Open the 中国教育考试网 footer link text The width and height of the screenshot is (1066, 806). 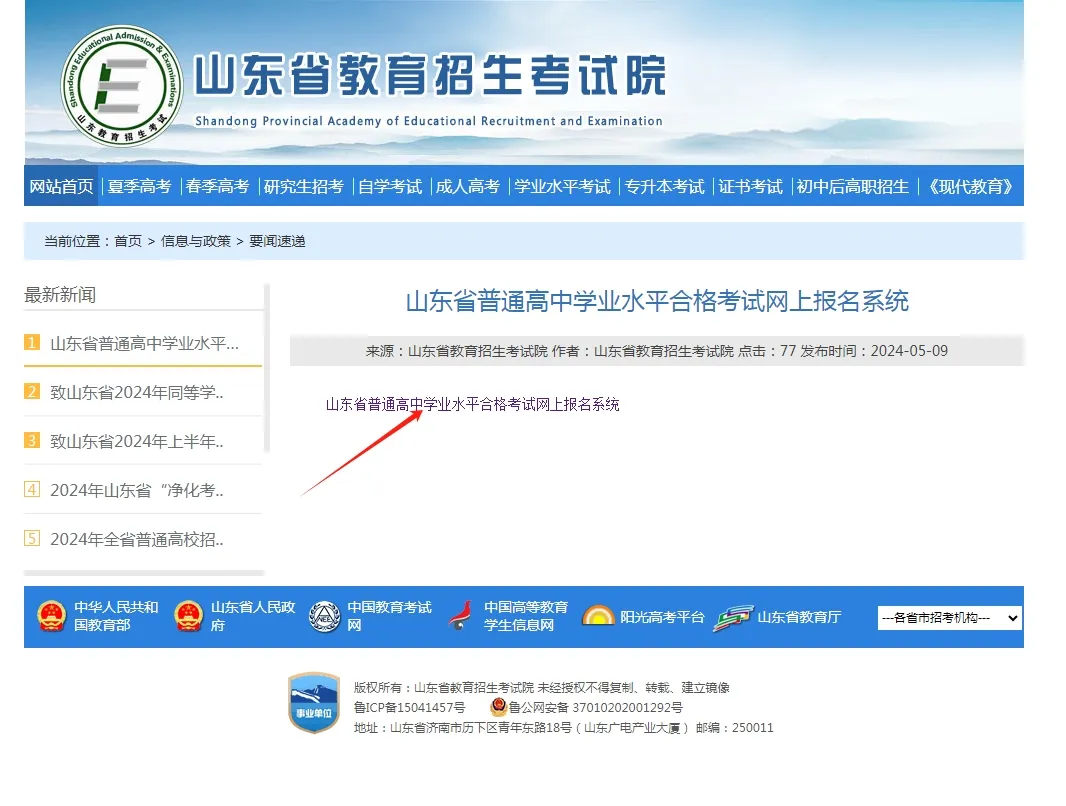pyautogui.click(x=390, y=616)
